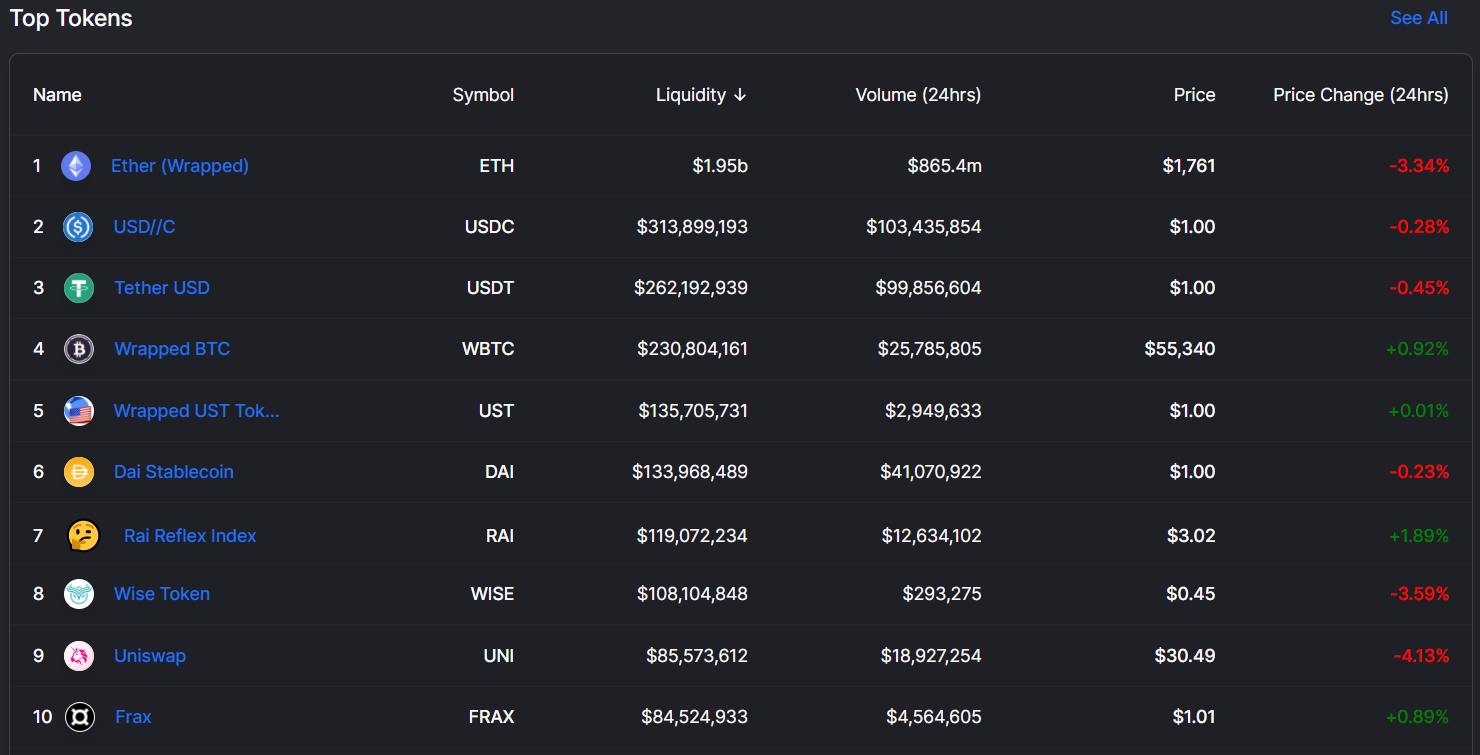Click the Ether (Wrapped) token icon
The height and width of the screenshot is (755, 1480).
(76, 166)
